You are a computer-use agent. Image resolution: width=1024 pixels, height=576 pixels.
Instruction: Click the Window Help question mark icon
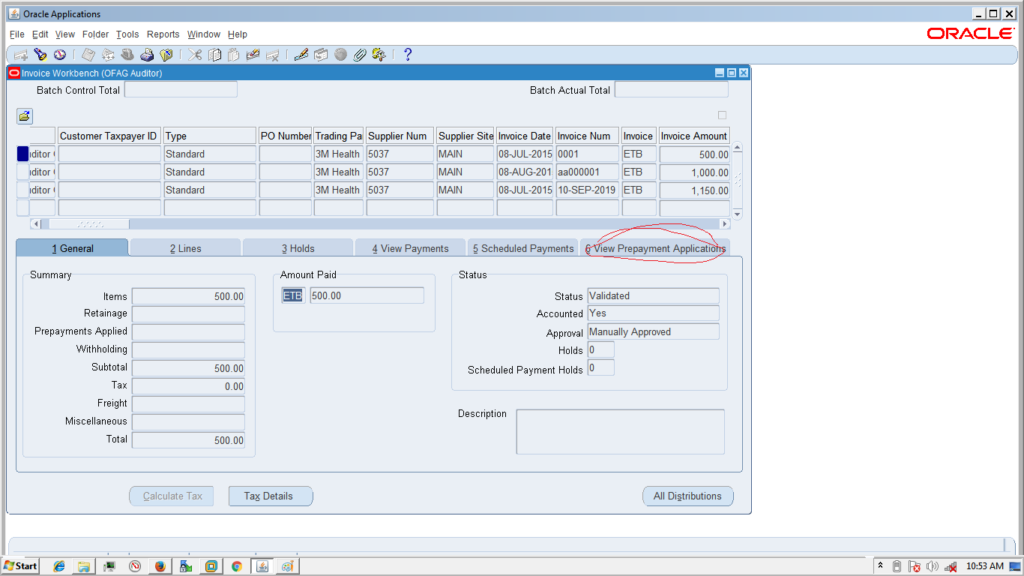coord(408,55)
